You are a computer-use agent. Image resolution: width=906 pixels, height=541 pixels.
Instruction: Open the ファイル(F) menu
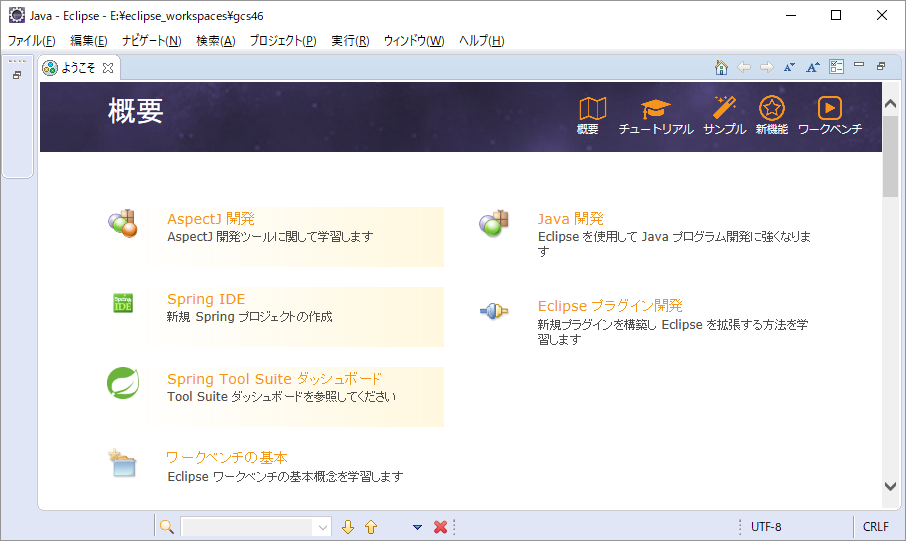click(x=32, y=40)
